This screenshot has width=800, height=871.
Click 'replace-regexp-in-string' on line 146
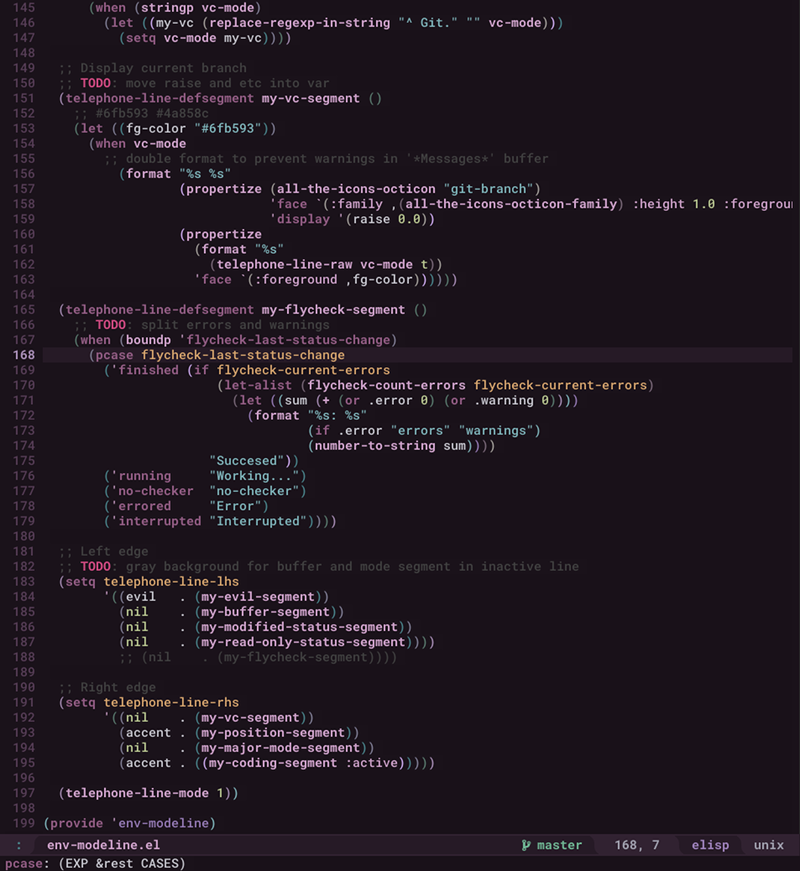pyautogui.click(x=299, y=23)
